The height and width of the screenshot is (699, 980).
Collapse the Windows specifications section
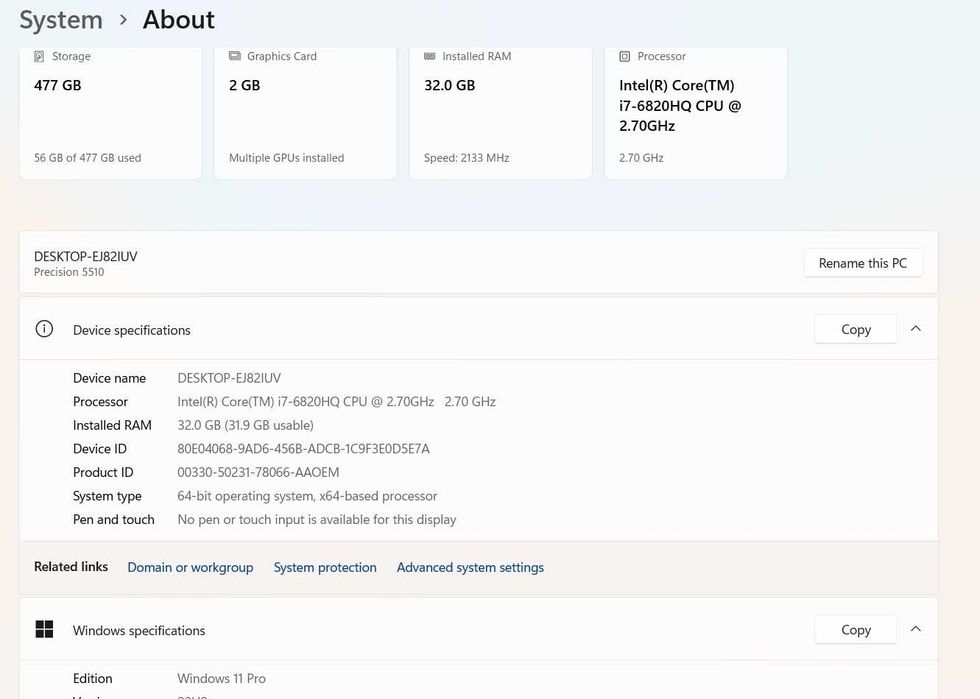[x=916, y=628]
